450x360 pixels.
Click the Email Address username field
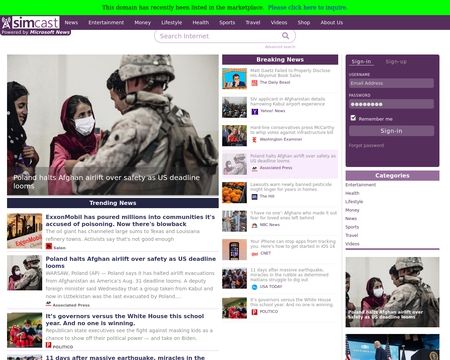[x=391, y=83]
